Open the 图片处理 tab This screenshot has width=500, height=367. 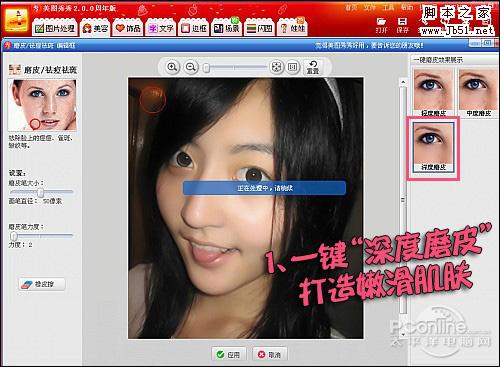55,28
